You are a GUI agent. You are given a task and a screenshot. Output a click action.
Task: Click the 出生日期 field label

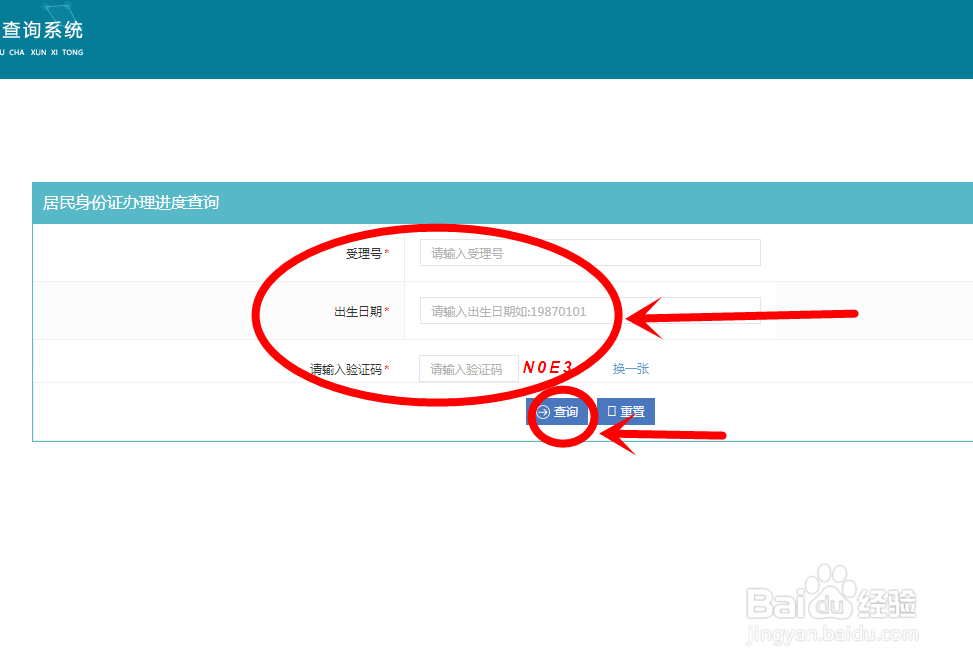(358, 312)
